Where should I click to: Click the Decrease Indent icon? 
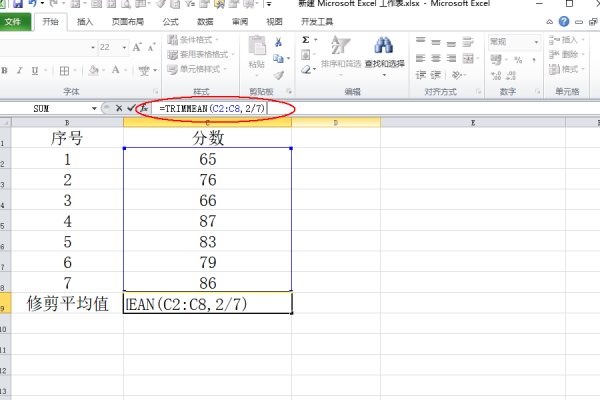pos(421,75)
